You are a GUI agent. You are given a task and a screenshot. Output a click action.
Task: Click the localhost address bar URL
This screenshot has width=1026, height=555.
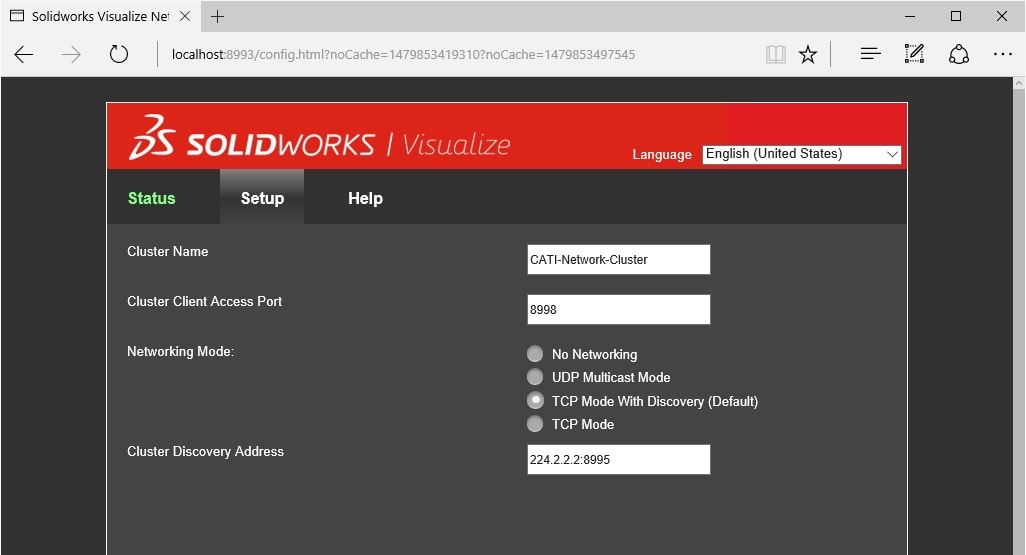403,54
